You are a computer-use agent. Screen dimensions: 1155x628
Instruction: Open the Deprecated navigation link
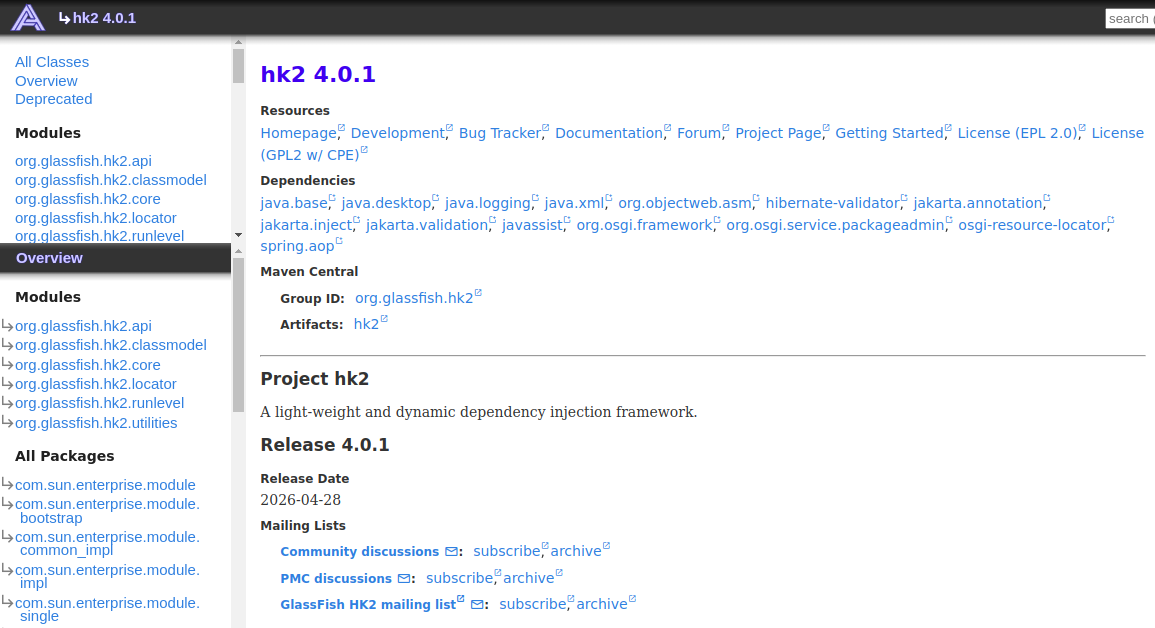coord(53,99)
